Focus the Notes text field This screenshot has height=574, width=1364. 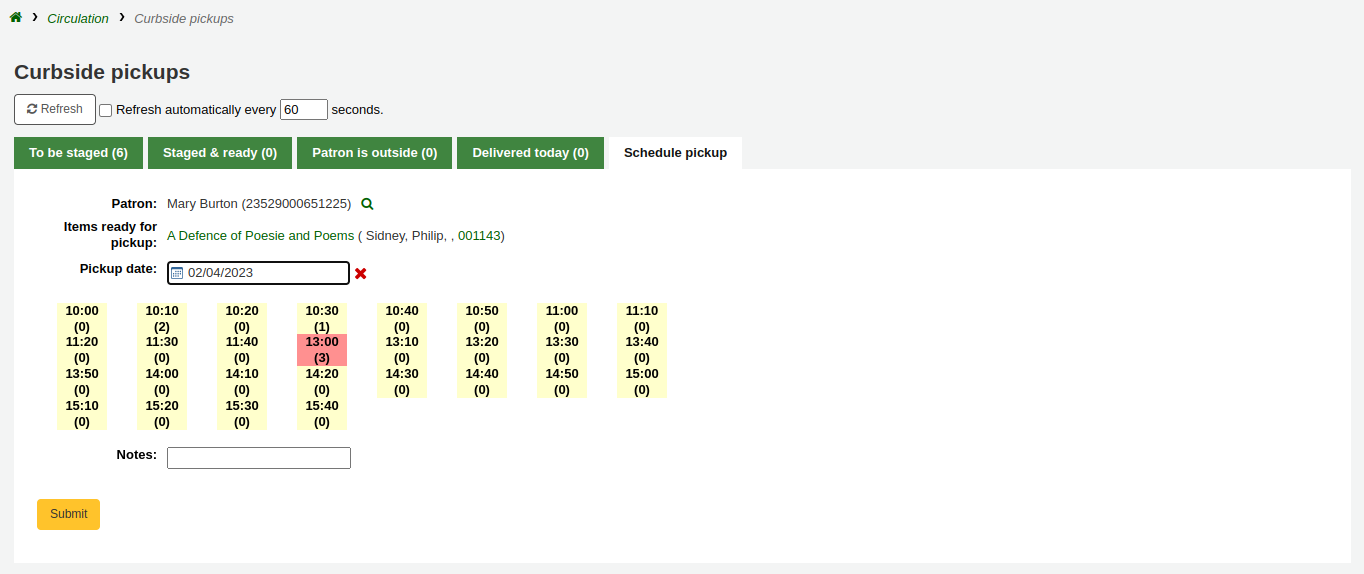pyautogui.click(x=259, y=458)
